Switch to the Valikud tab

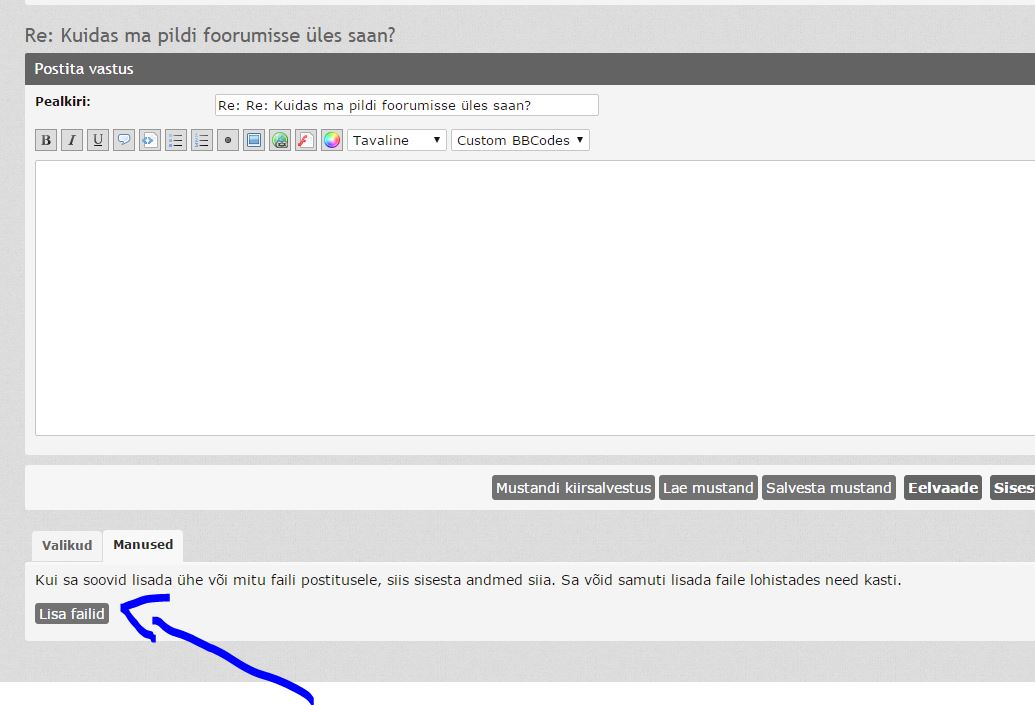(67, 545)
